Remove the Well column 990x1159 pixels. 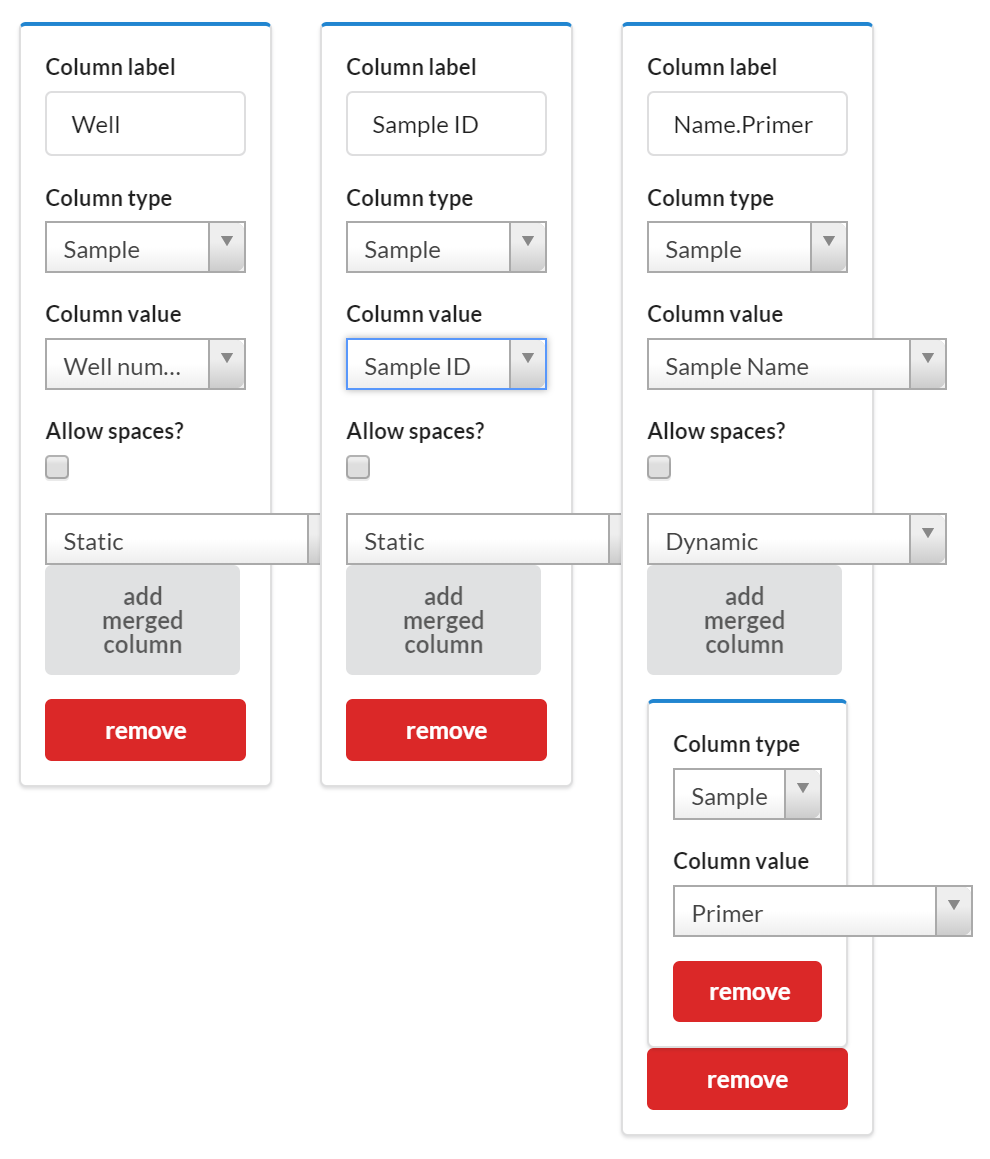coord(145,730)
